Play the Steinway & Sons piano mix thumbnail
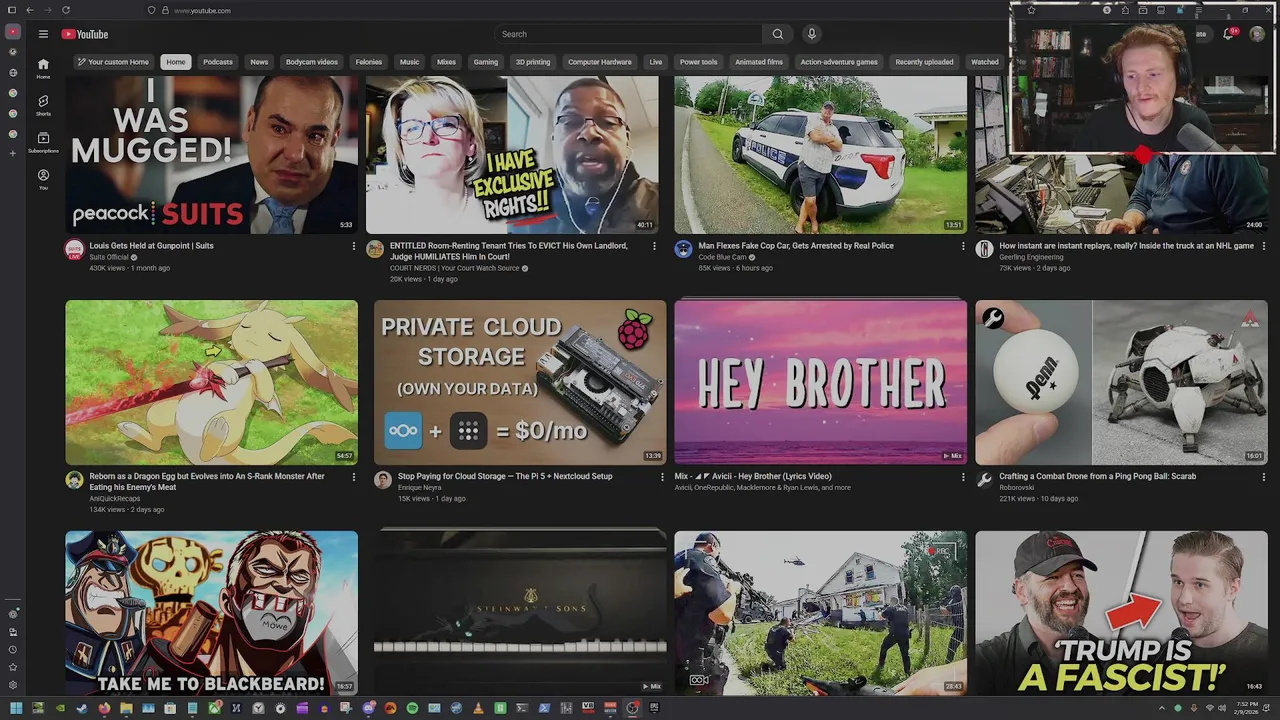 point(520,613)
